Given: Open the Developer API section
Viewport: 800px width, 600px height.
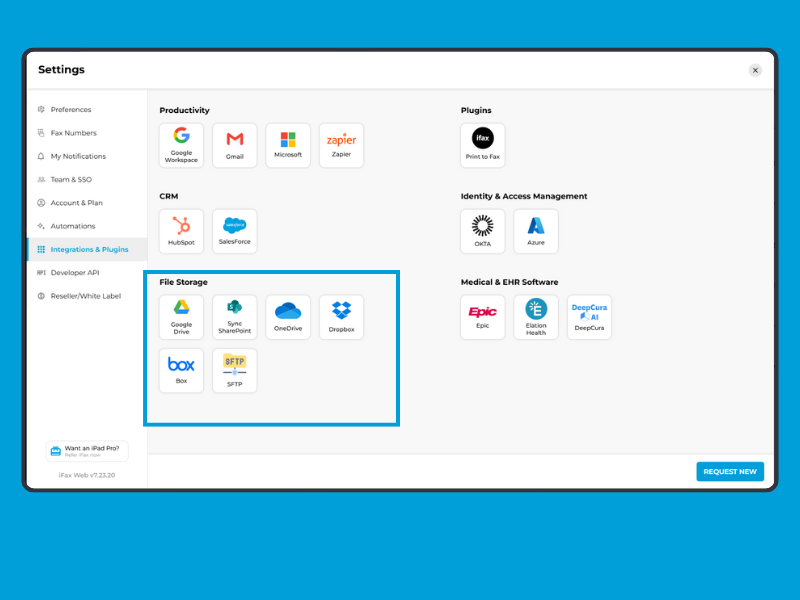Looking at the screenshot, I should pos(87,272).
